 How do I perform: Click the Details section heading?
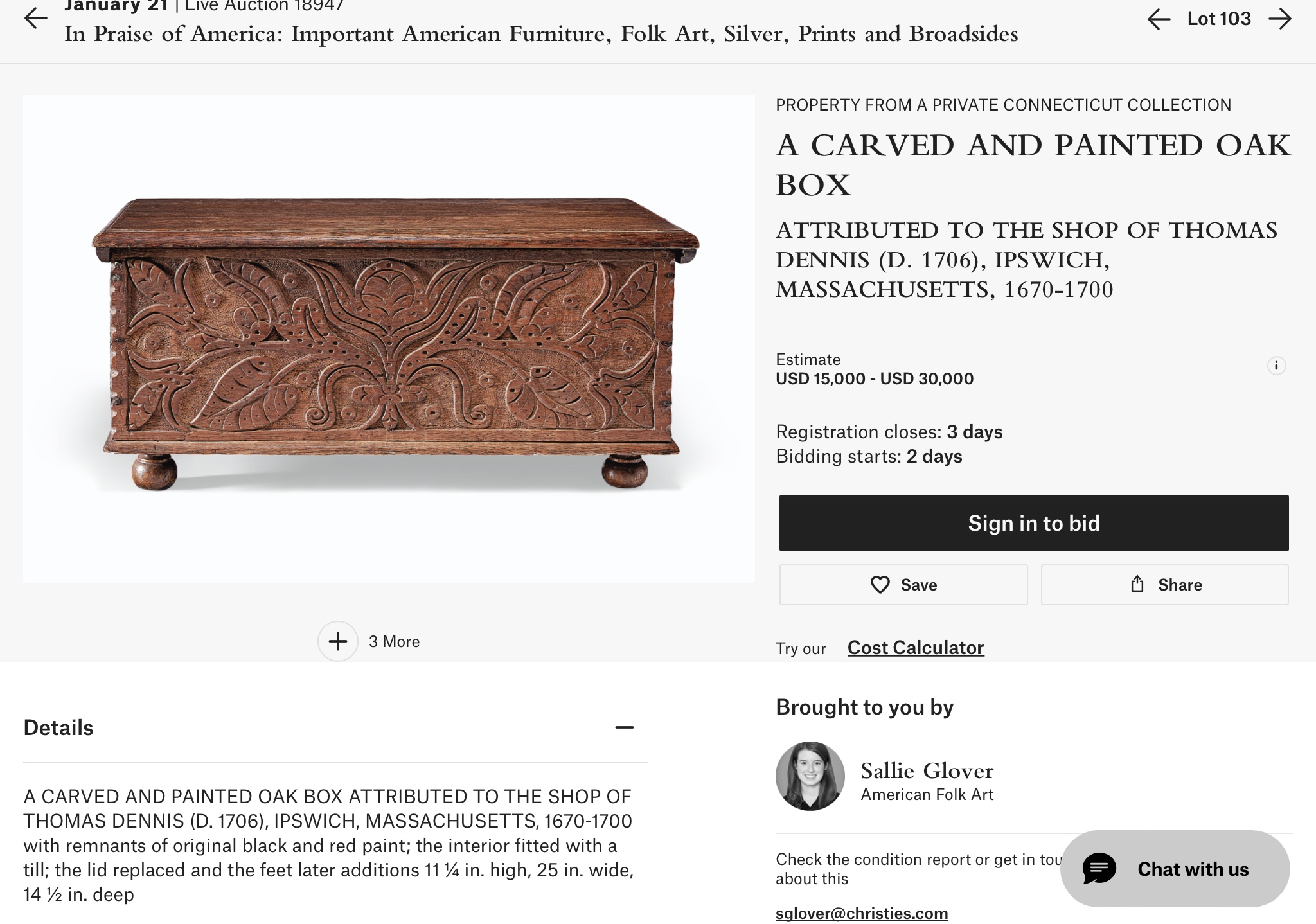pos(58,727)
